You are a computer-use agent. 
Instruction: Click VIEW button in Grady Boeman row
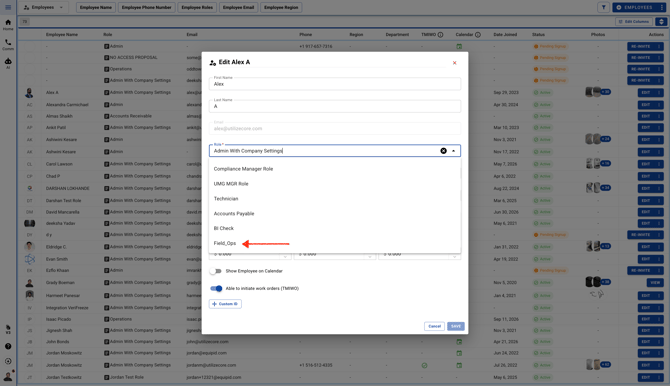point(655,283)
